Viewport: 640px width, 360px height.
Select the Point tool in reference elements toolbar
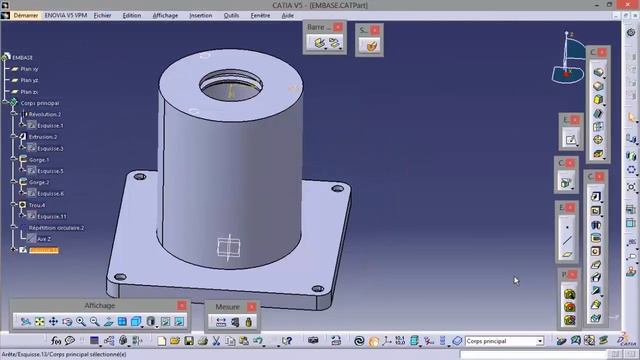click(x=567, y=227)
